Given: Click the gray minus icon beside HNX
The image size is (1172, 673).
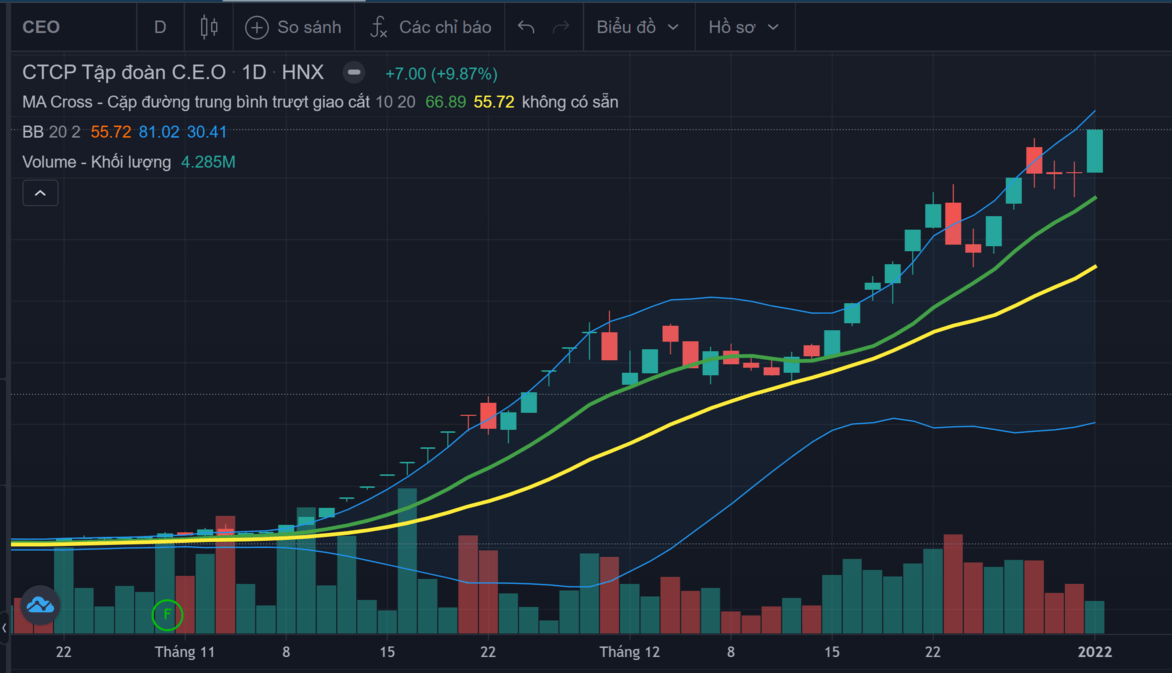Looking at the screenshot, I should coord(353,73).
